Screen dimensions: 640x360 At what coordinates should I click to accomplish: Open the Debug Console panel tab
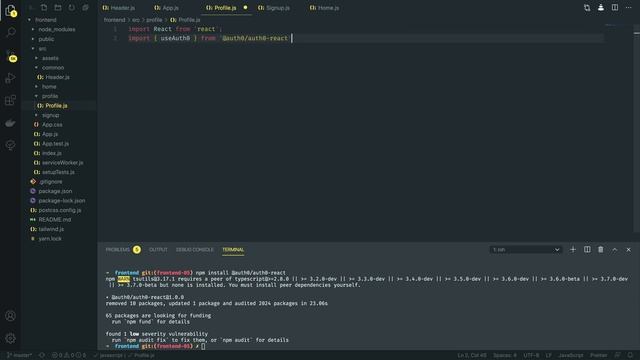pos(195,249)
